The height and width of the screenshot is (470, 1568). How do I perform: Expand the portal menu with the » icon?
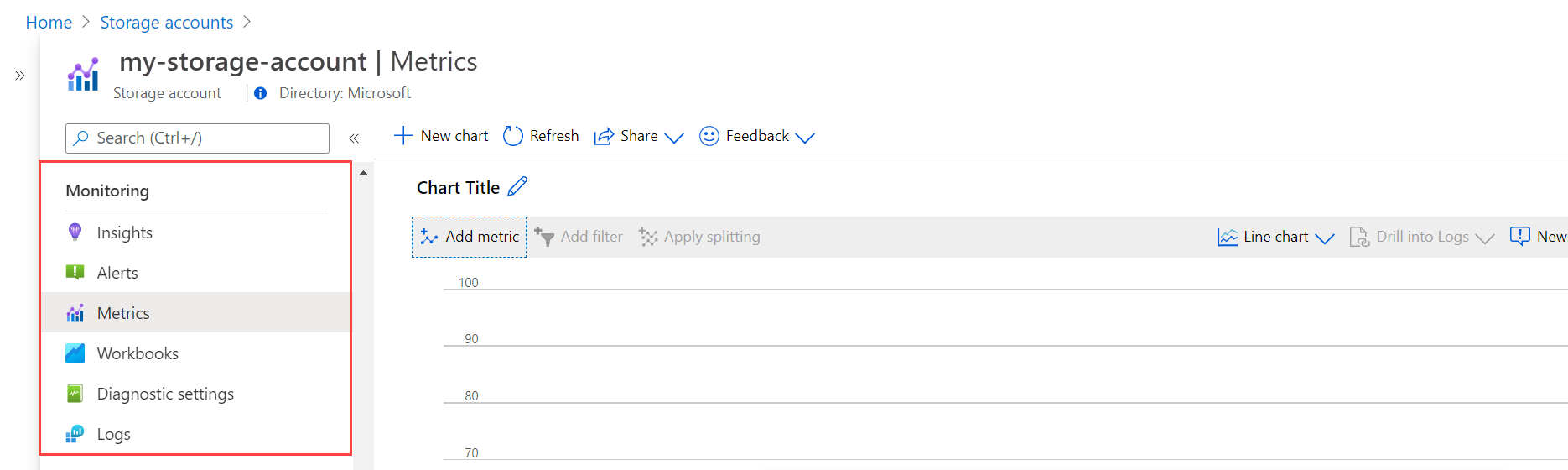20,76
